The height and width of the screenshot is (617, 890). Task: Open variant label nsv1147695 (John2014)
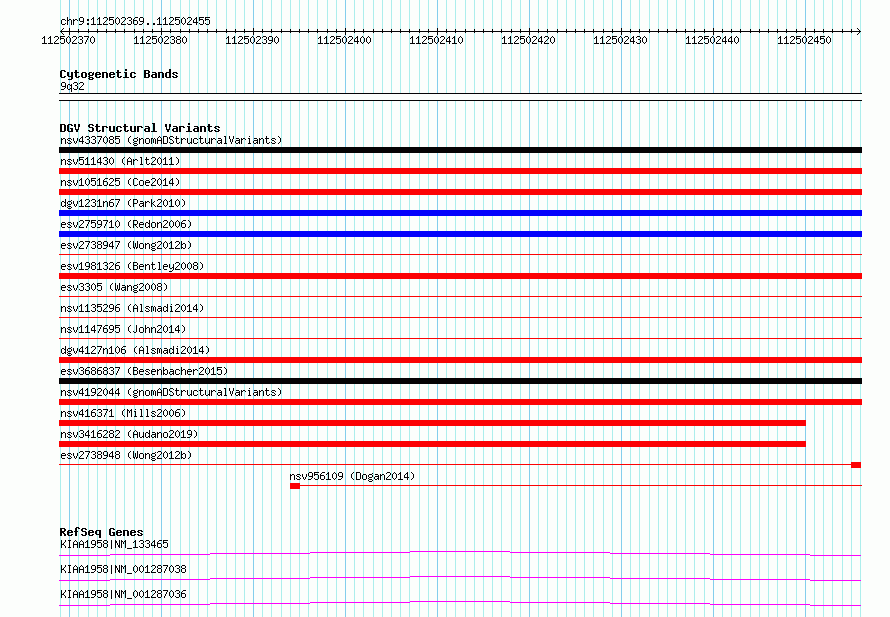point(123,329)
